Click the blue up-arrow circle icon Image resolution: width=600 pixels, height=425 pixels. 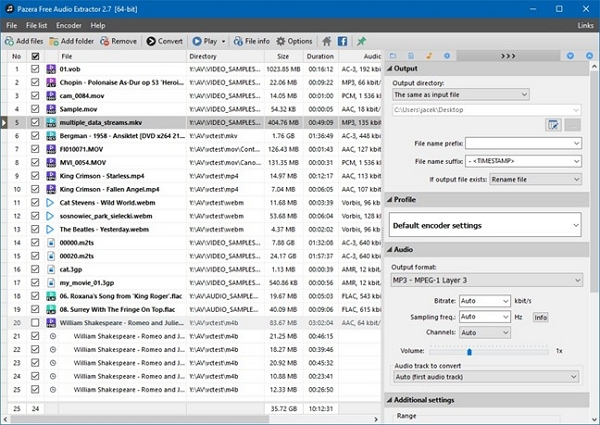[x=589, y=56]
